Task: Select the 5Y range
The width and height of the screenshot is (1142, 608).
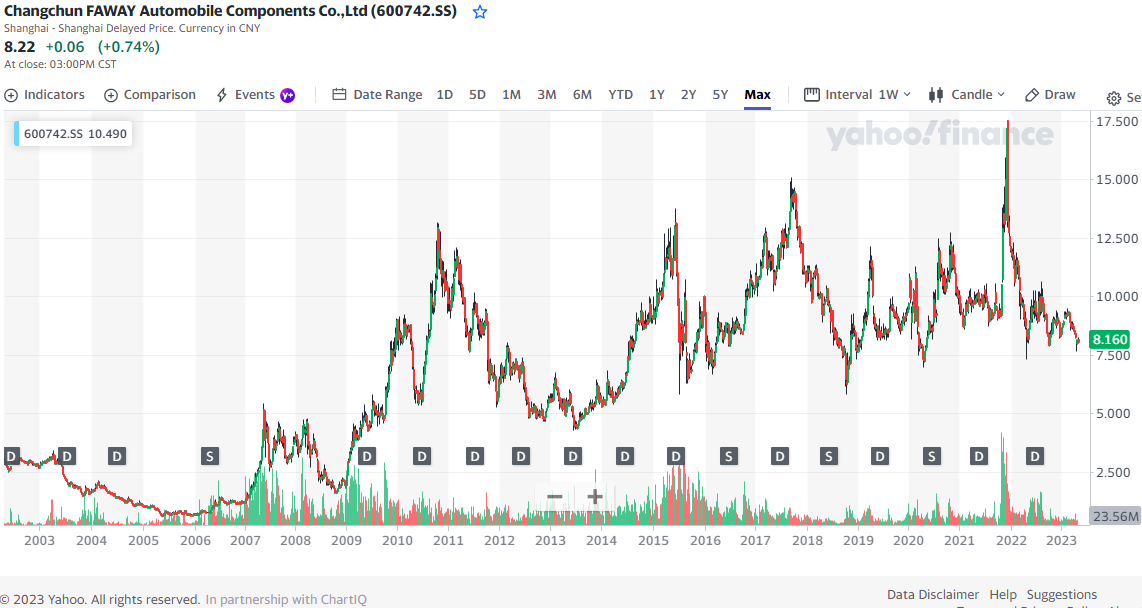Action: click(720, 95)
